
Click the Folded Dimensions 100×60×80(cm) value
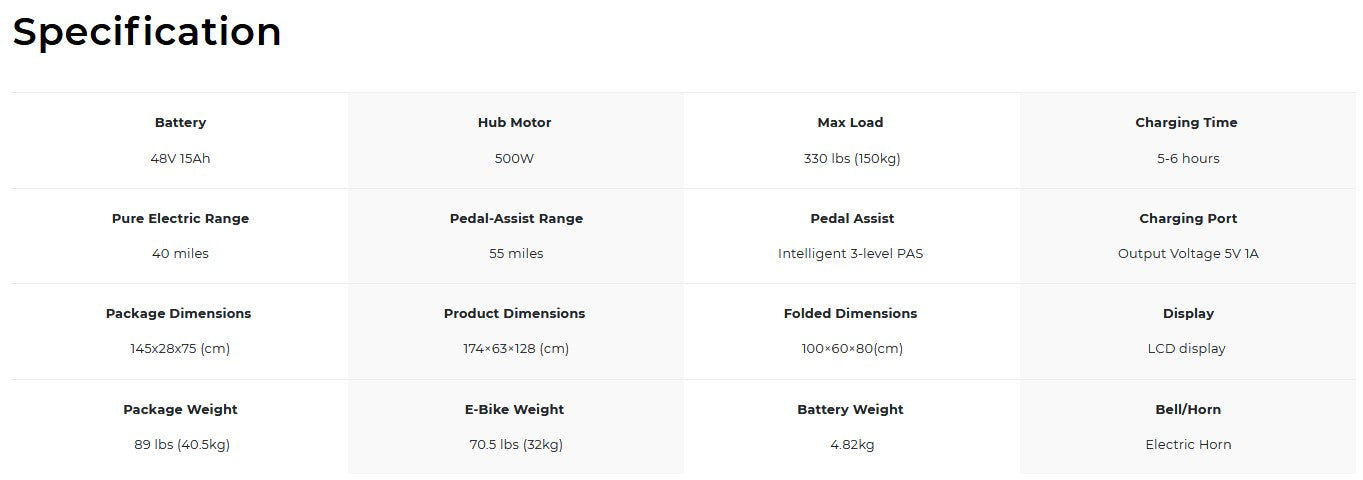pyautogui.click(x=851, y=349)
